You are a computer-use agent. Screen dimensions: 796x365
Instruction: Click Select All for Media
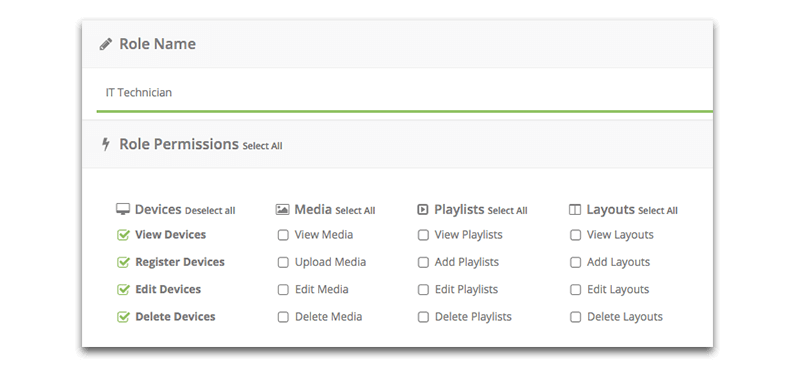point(355,211)
